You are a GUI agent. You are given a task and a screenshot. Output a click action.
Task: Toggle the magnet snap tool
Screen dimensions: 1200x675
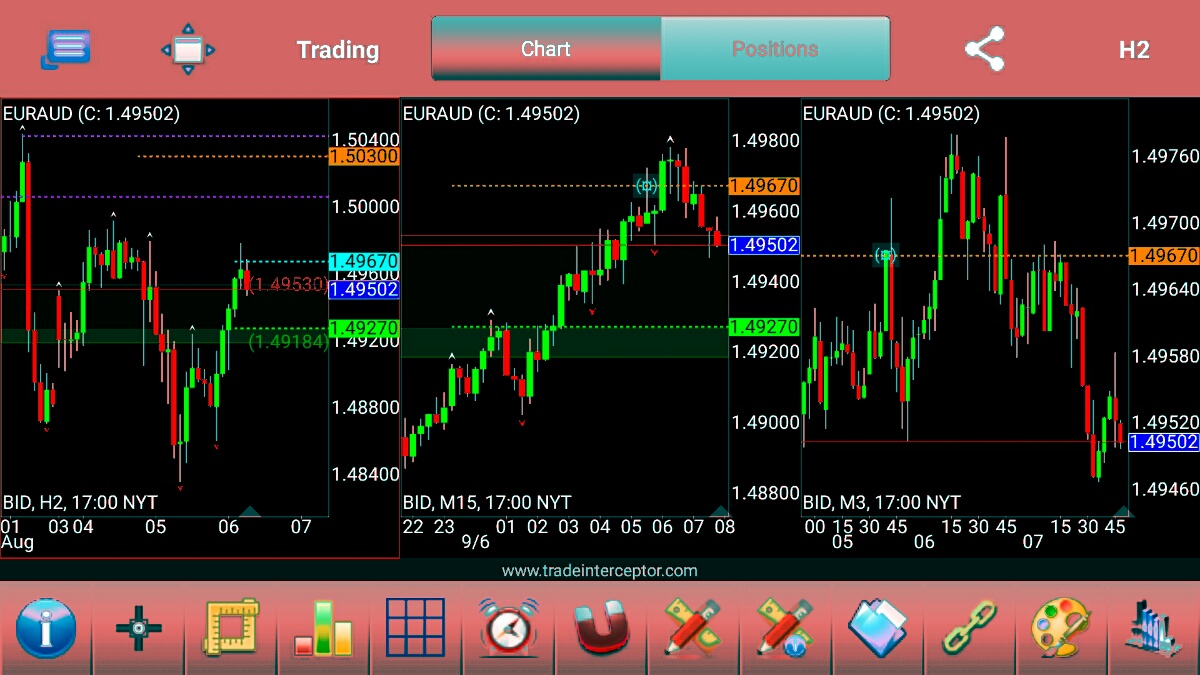tap(600, 628)
